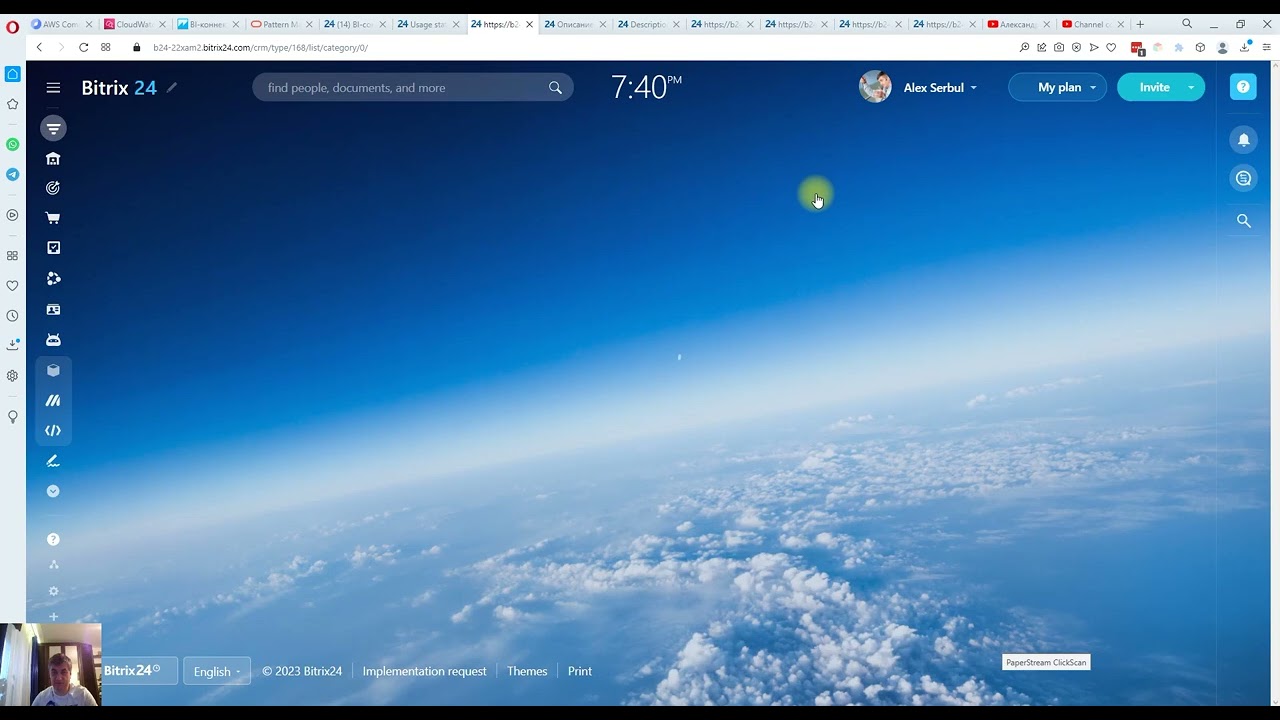Open the Themes link in the footer
The height and width of the screenshot is (720, 1280).
pos(527,671)
